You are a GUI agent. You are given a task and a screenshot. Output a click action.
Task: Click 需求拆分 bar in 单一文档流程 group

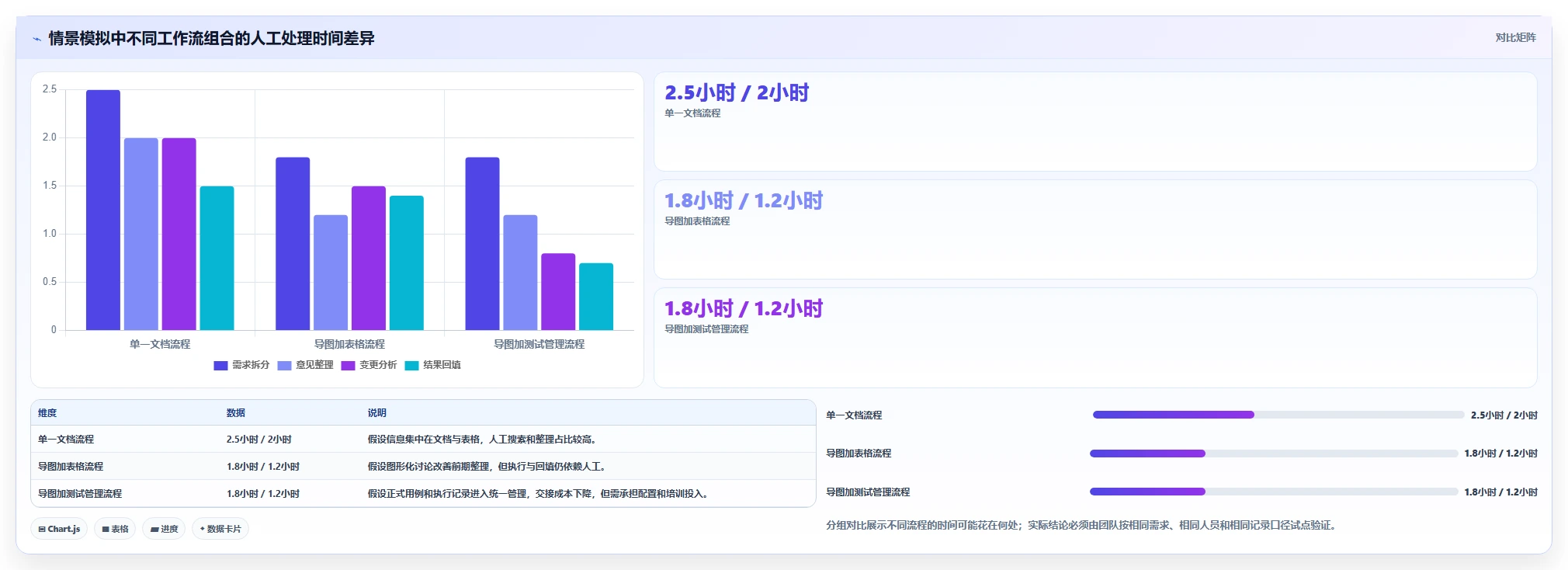coord(103,210)
